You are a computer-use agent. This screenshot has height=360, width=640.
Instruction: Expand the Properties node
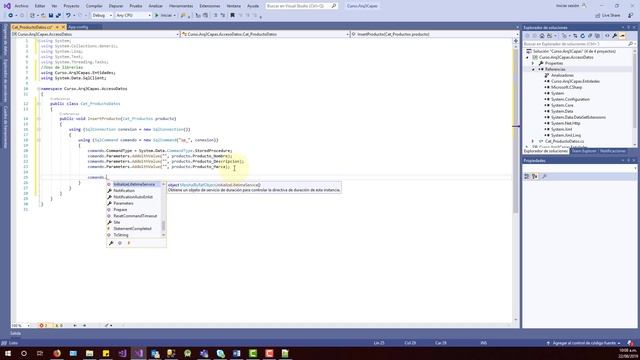point(533,63)
